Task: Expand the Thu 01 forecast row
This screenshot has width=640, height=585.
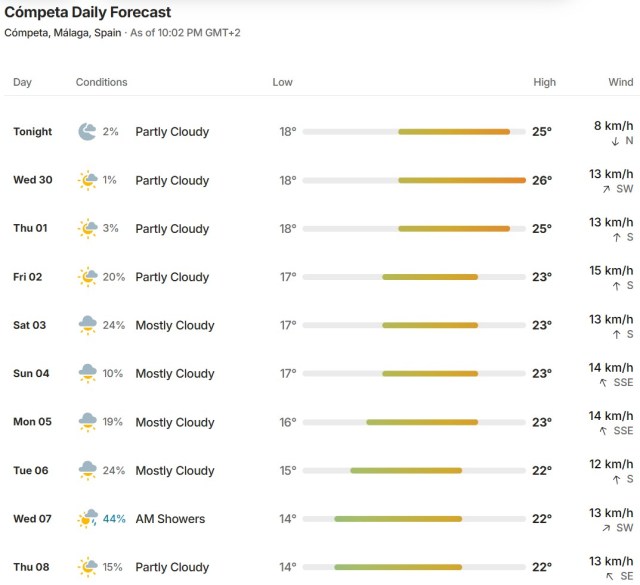Action: [x=320, y=229]
